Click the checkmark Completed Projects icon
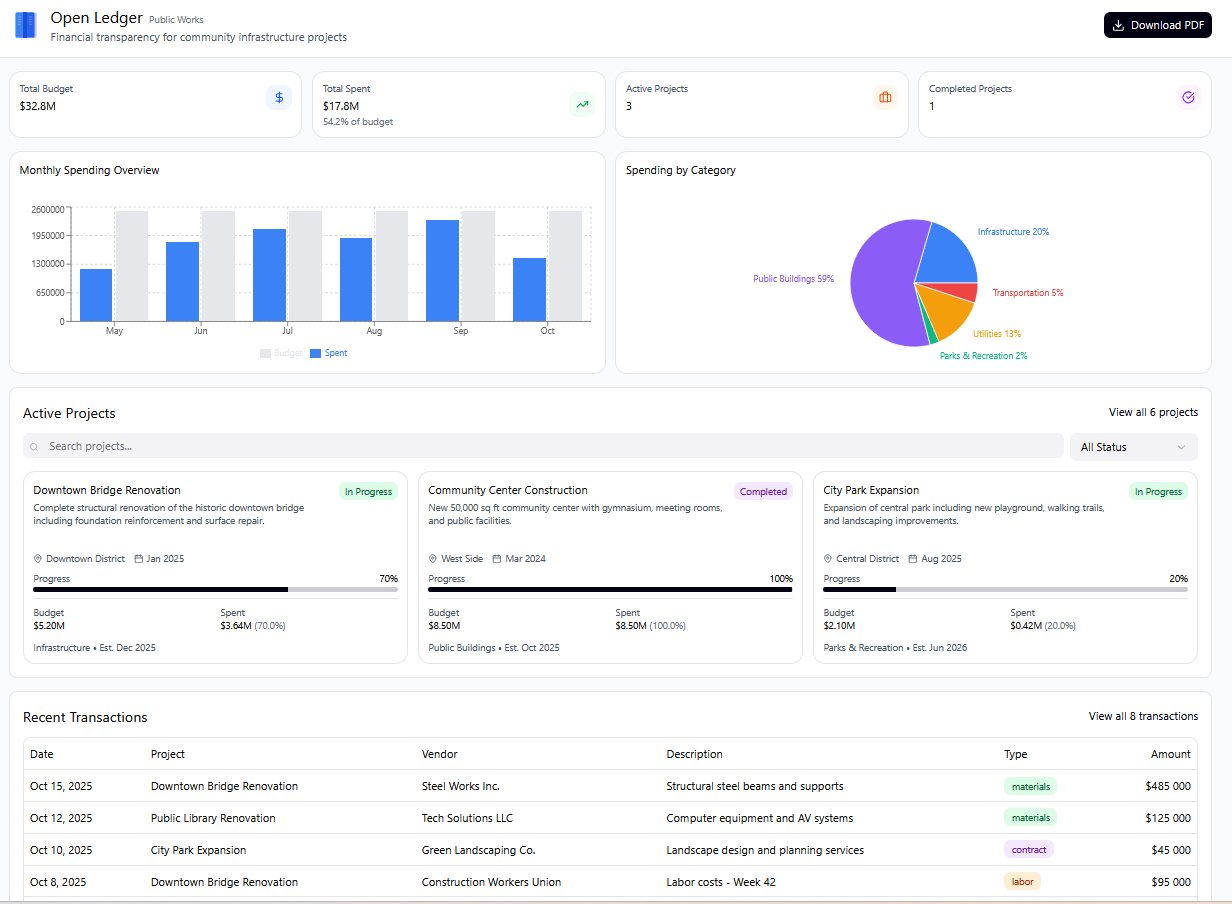 1188,98
